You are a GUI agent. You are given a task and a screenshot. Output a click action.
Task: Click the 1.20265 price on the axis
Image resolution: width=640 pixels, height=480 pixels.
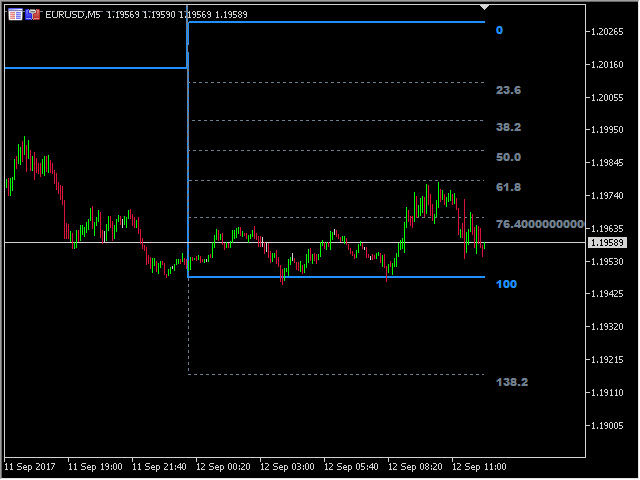(609, 31)
